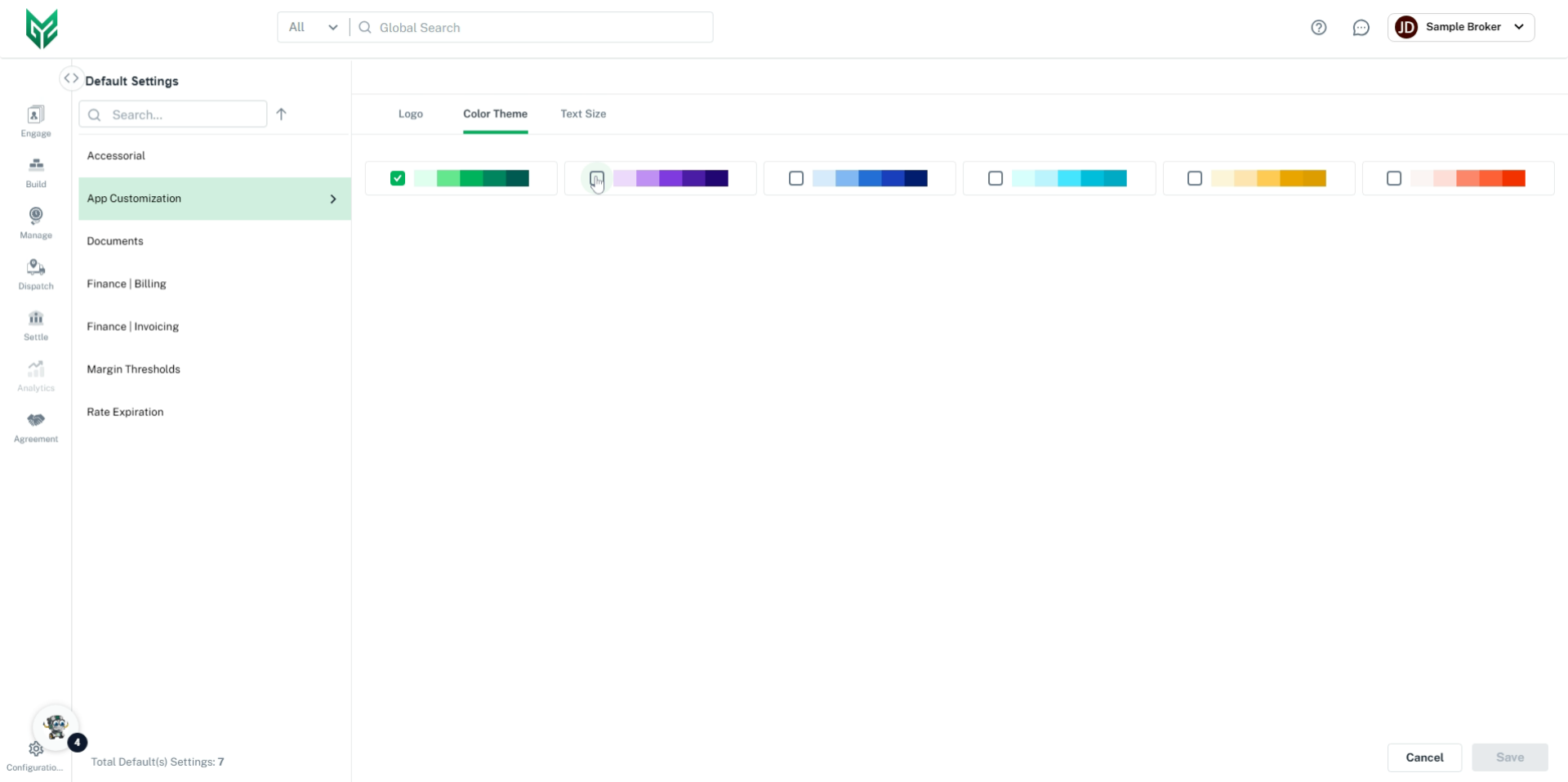The image size is (1568, 782).
Task: Enable the blue color theme
Action: click(796, 177)
